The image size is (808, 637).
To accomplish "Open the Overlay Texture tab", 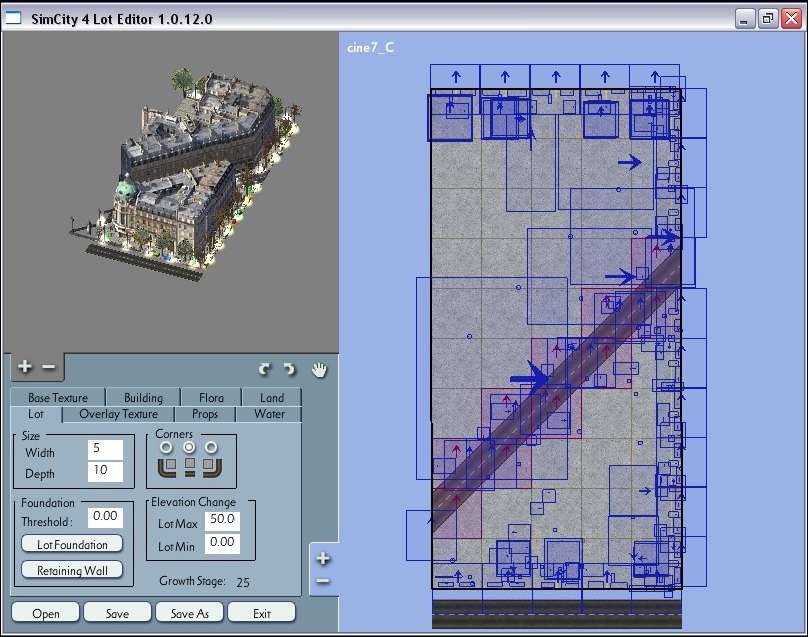I will click(x=119, y=414).
